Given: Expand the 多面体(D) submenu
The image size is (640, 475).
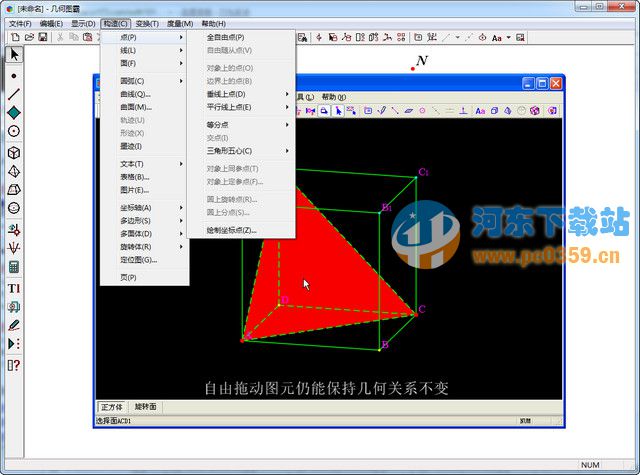Looking at the screenshot, I should tap(144, 234).
